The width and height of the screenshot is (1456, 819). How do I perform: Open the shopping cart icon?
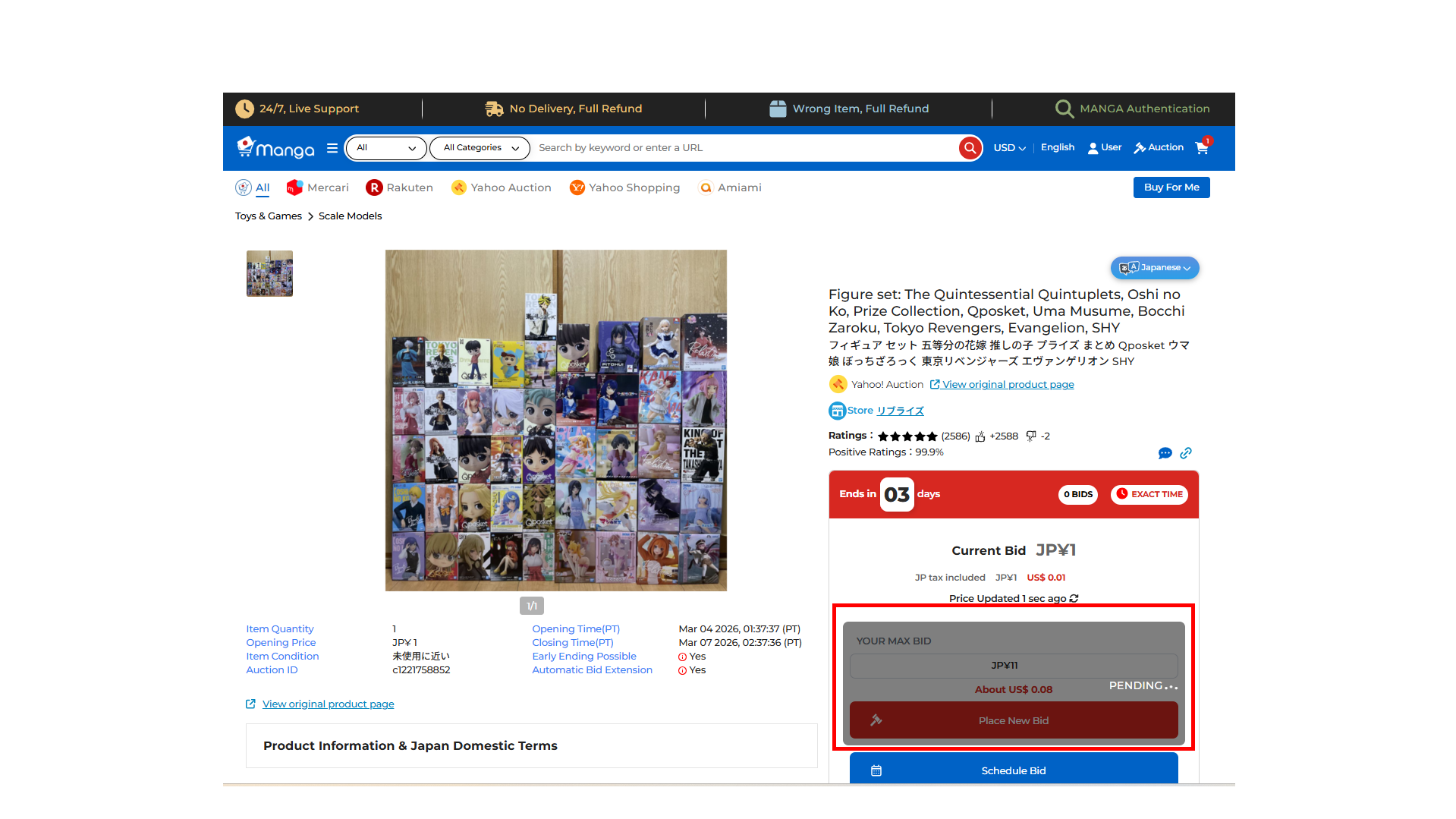pos(1202,148)
